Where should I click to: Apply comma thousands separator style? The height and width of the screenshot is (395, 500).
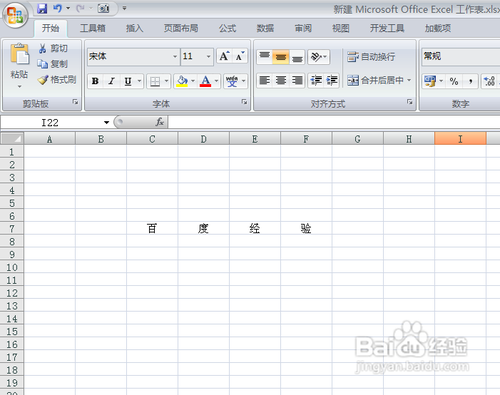coord(470,81)
